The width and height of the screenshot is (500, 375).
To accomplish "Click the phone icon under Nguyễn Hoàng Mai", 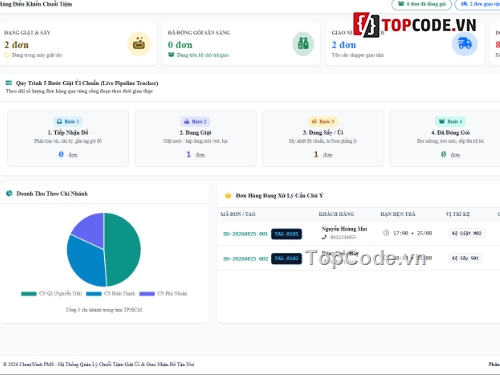I will (324, 237).
